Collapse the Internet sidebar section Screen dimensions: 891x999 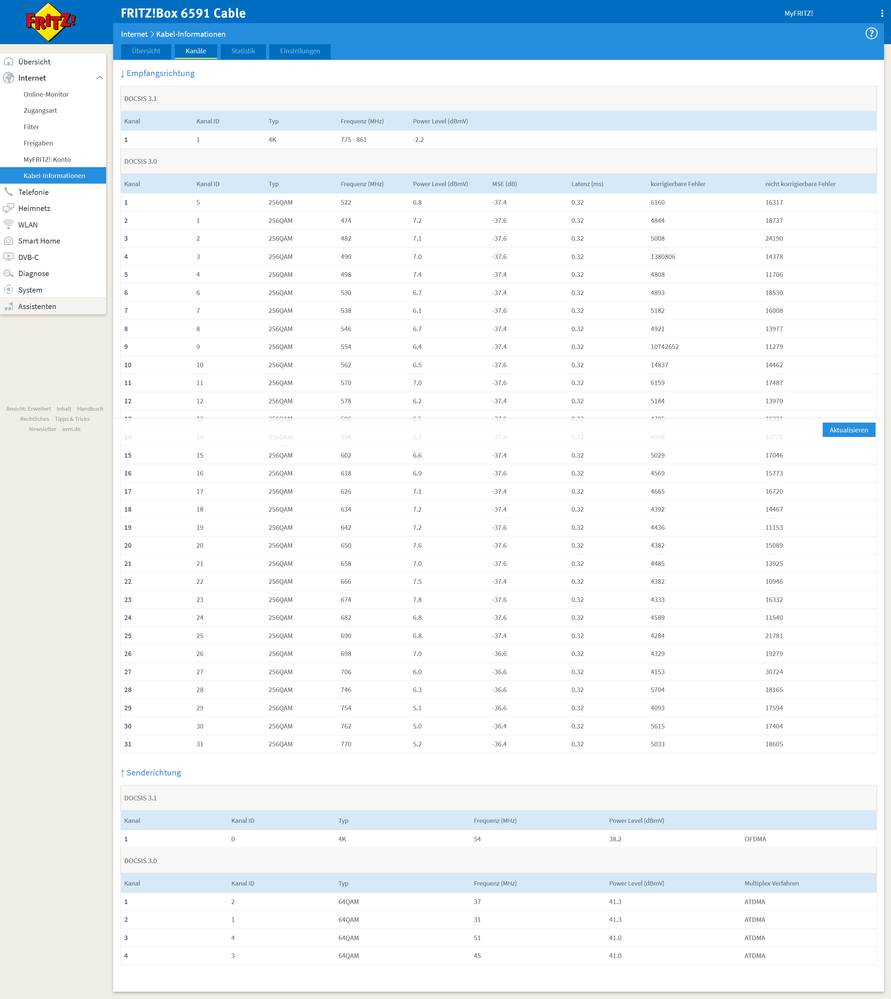99,77
